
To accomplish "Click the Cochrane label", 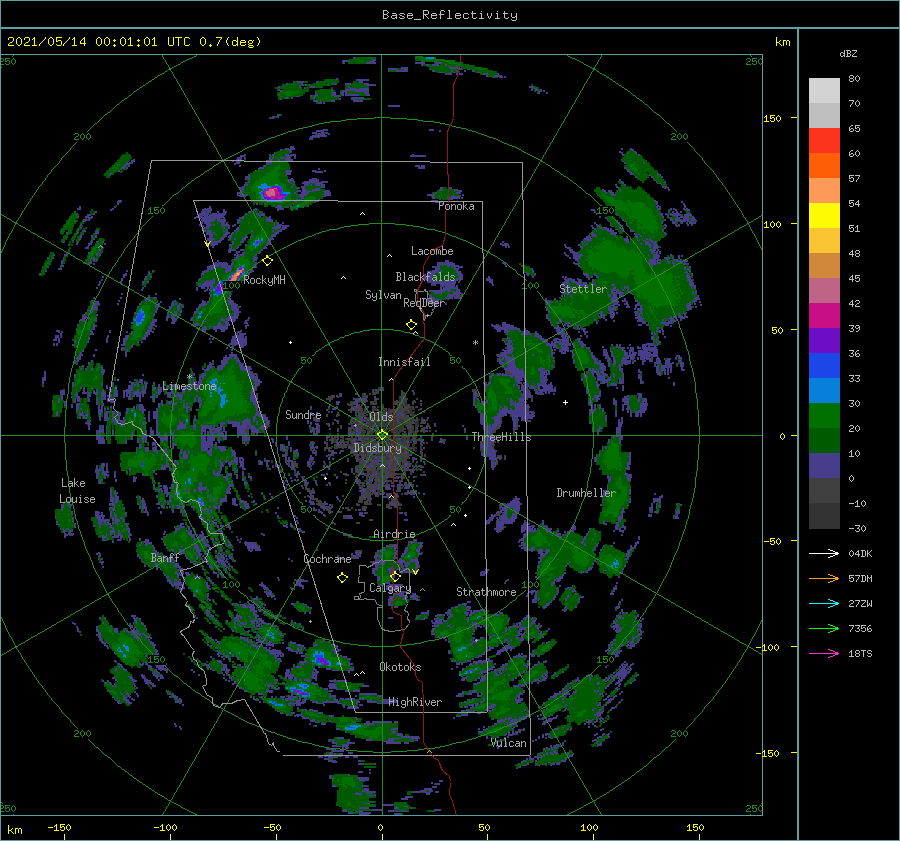I will pyautogui.click(x=327, y=559).
